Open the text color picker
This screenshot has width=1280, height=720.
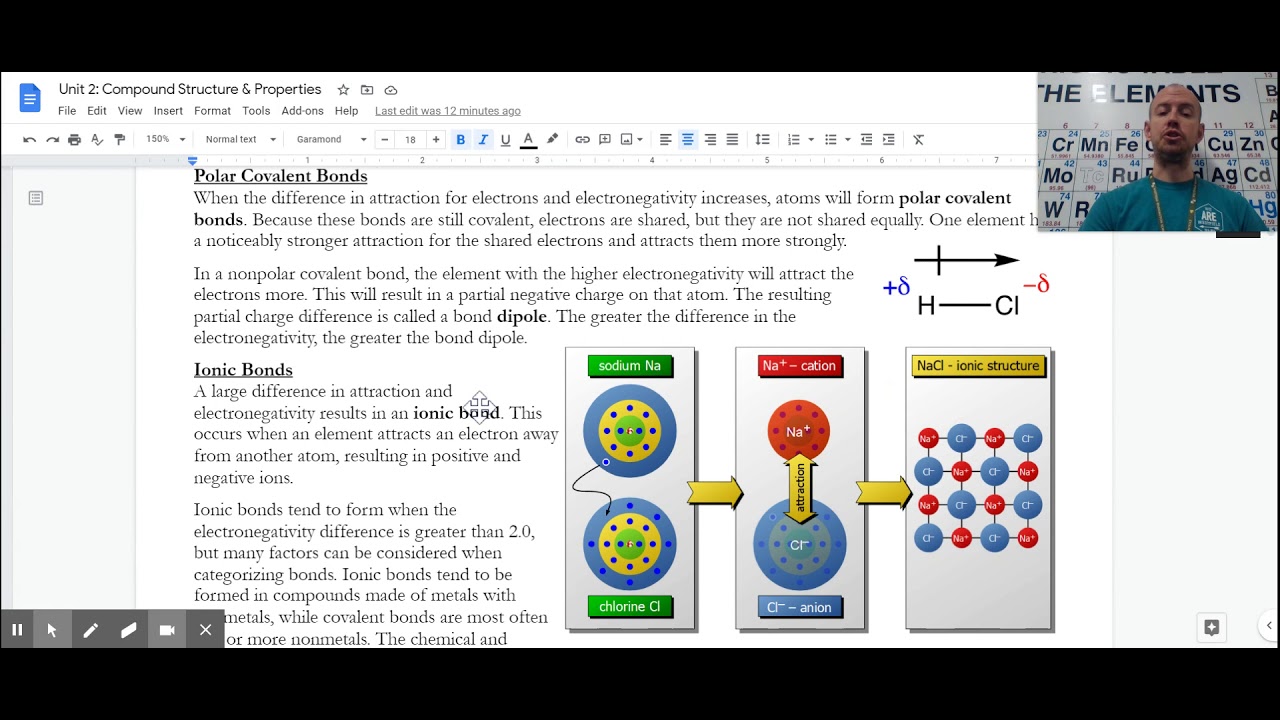528,139
